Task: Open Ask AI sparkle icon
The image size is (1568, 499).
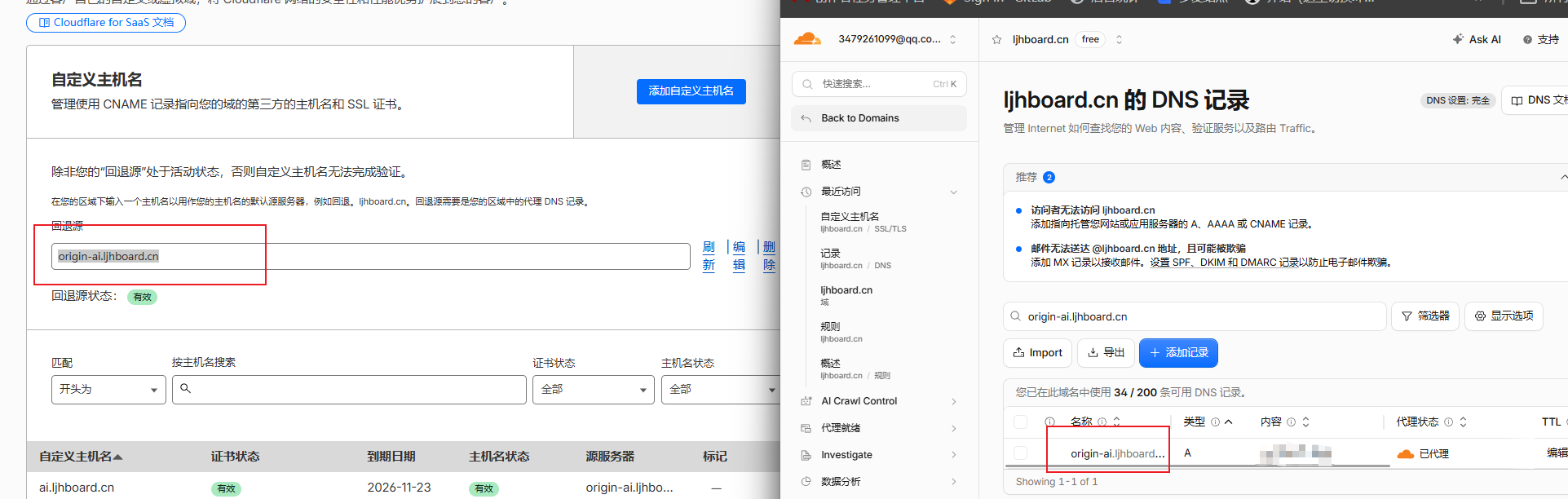Action: tap(1458, 39)
